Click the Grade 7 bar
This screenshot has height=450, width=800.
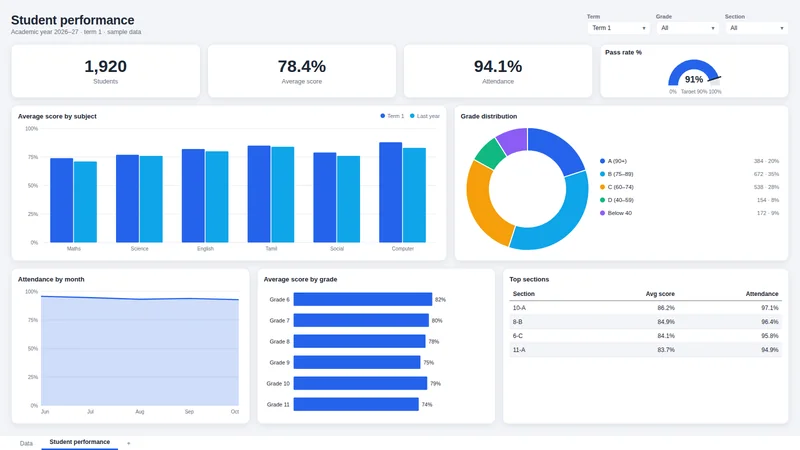pos(361,320)
